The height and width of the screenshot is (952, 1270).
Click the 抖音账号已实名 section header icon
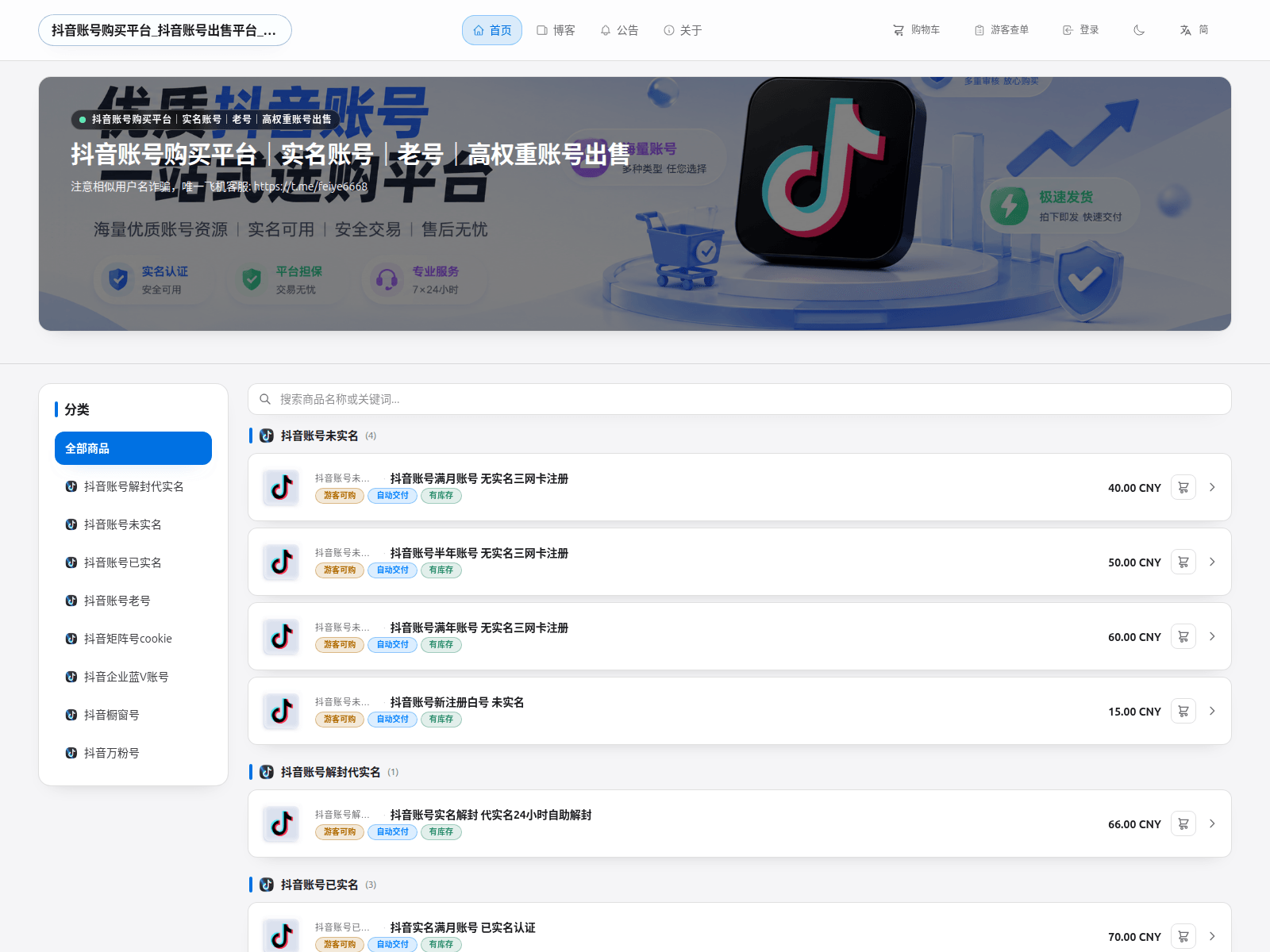267,885
